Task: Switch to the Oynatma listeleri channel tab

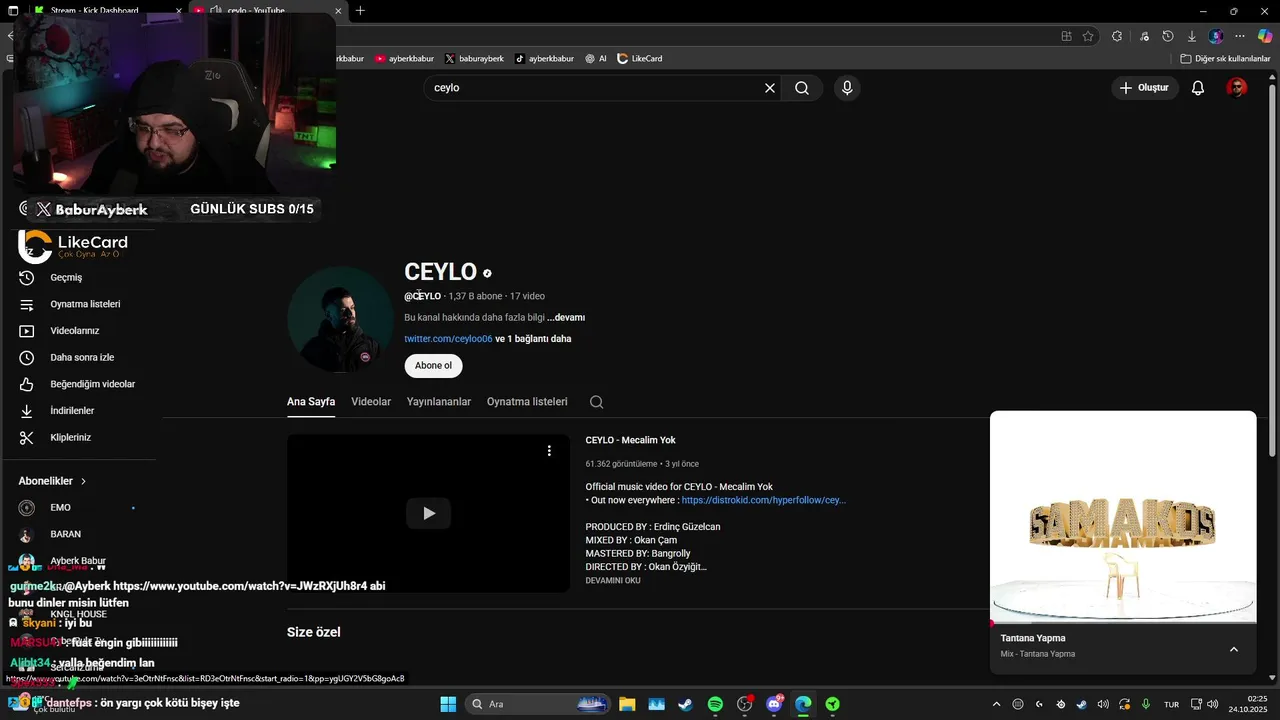Action: (x=527, y=402)
